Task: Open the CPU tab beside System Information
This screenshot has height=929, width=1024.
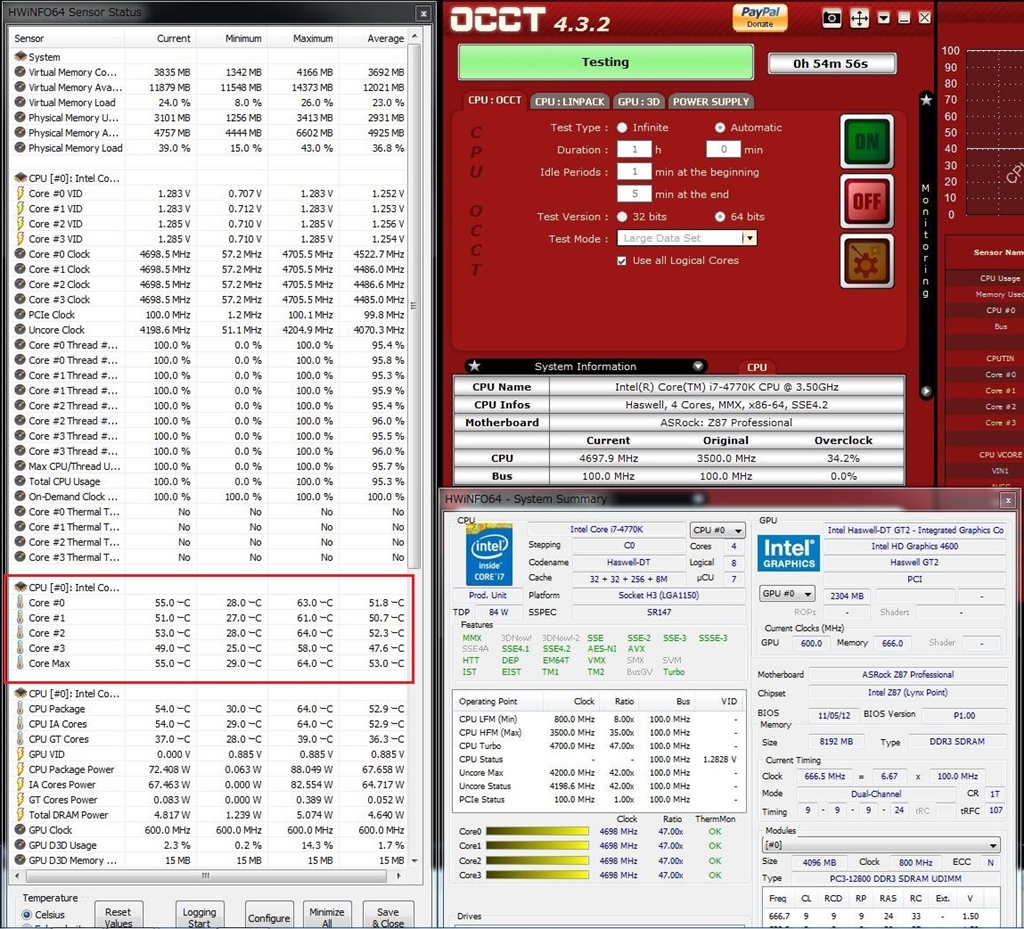Action: (x=756, y=367)
